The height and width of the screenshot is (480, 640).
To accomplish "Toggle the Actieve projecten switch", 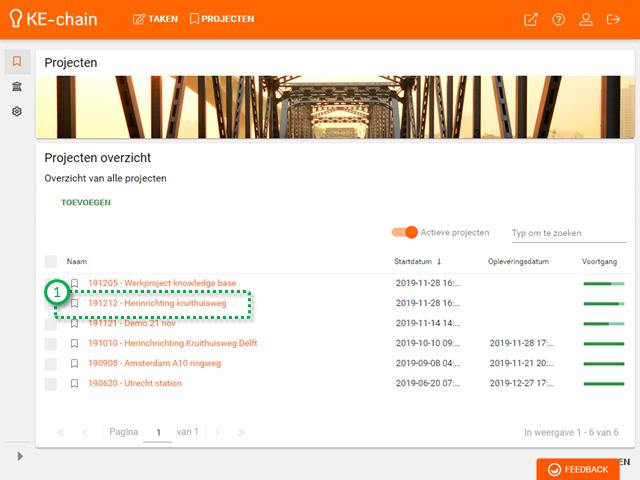I will (x=405, y=232).
